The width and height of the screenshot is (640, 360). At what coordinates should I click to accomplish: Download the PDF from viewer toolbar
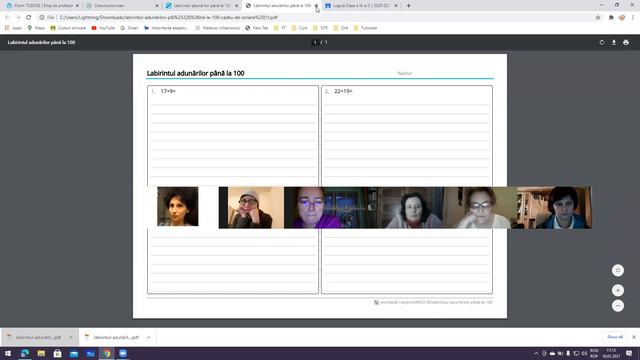(x=613, y=42)
